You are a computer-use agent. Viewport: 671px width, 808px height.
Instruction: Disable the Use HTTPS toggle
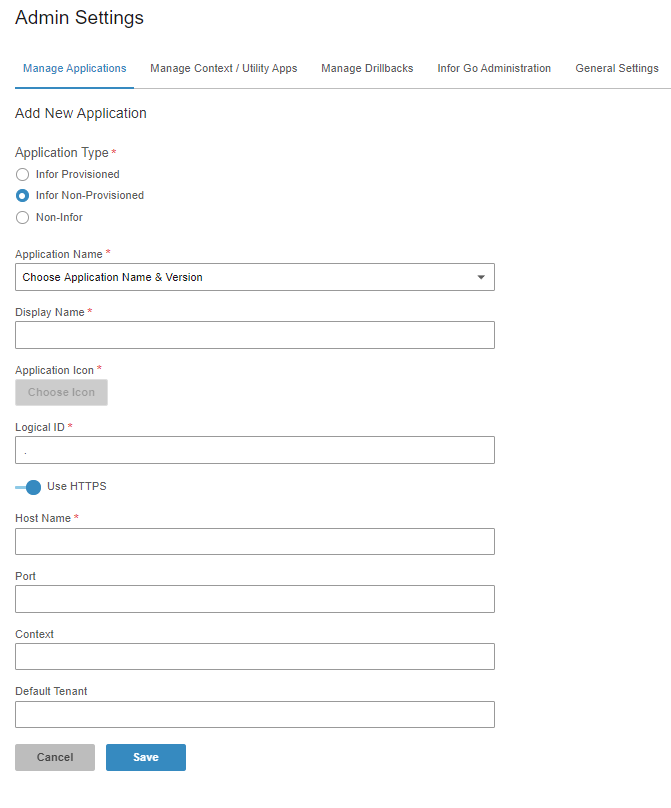click(x=27, y=487)
